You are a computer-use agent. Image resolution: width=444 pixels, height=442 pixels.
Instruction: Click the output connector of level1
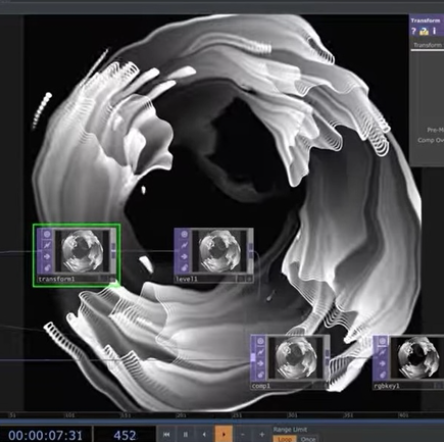click(x=251, y=251)
